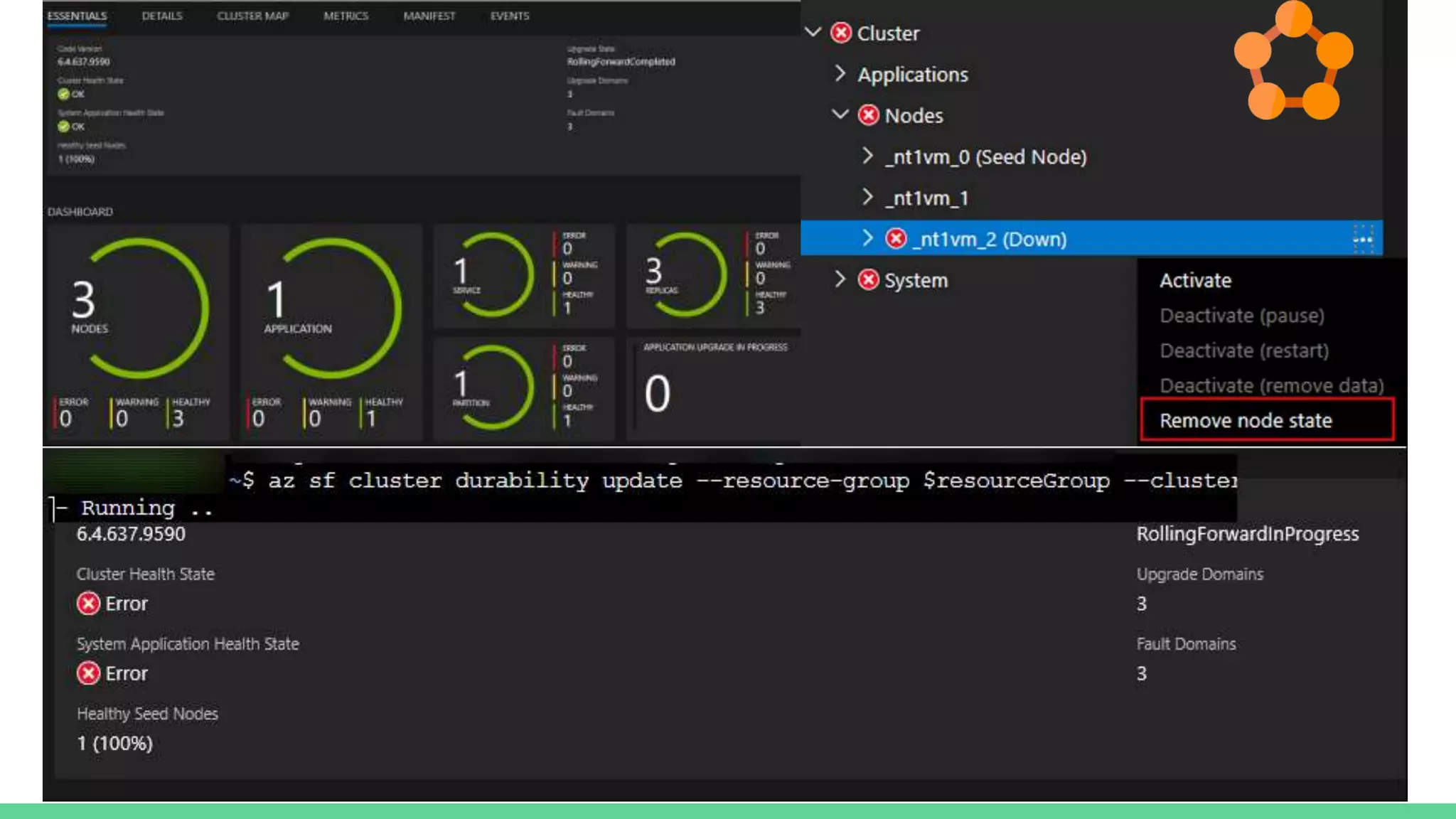The height and width of the screenshot is (819, 1456).
Task: Click the green OK cluster health icon
Action: (x=64, y=94)
